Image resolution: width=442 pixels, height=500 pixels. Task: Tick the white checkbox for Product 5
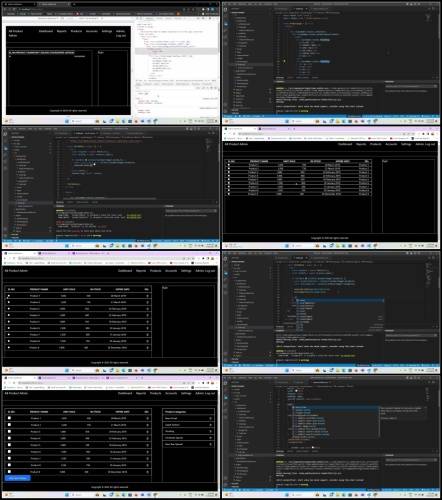(x=9, y=445)
